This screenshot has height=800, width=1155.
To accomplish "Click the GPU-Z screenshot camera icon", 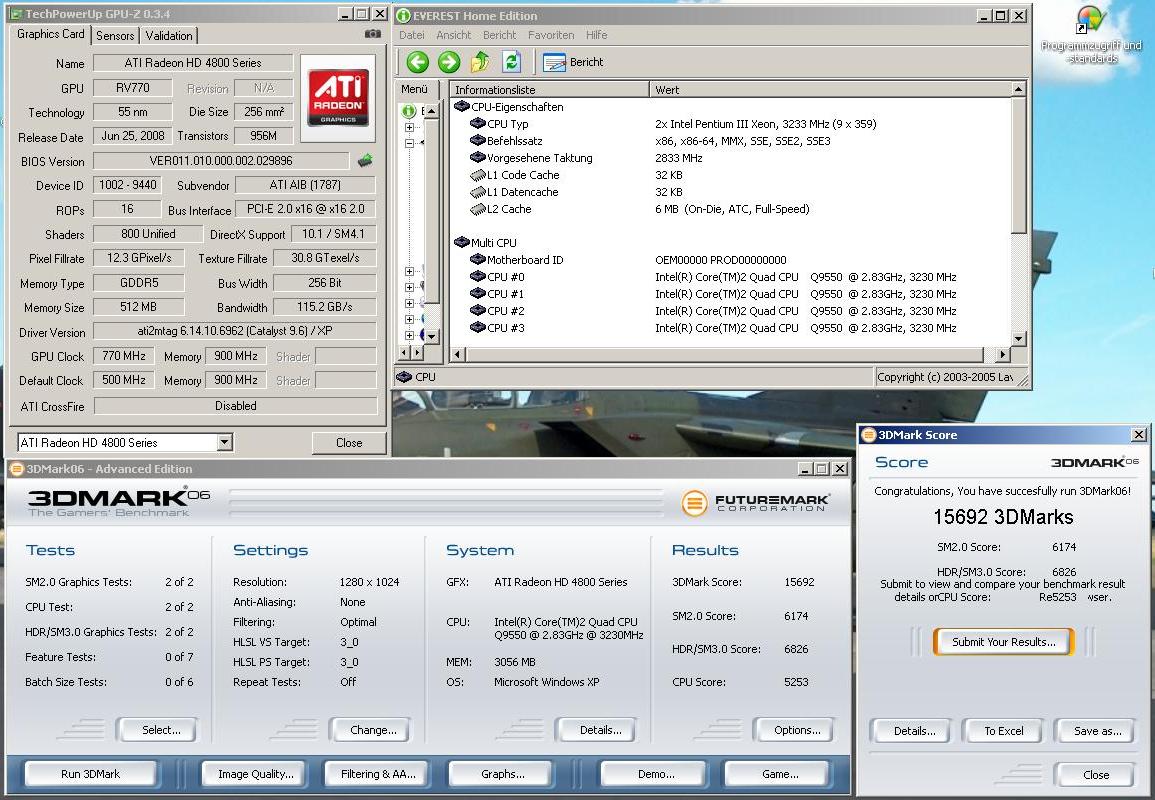I will coord(373,34).
